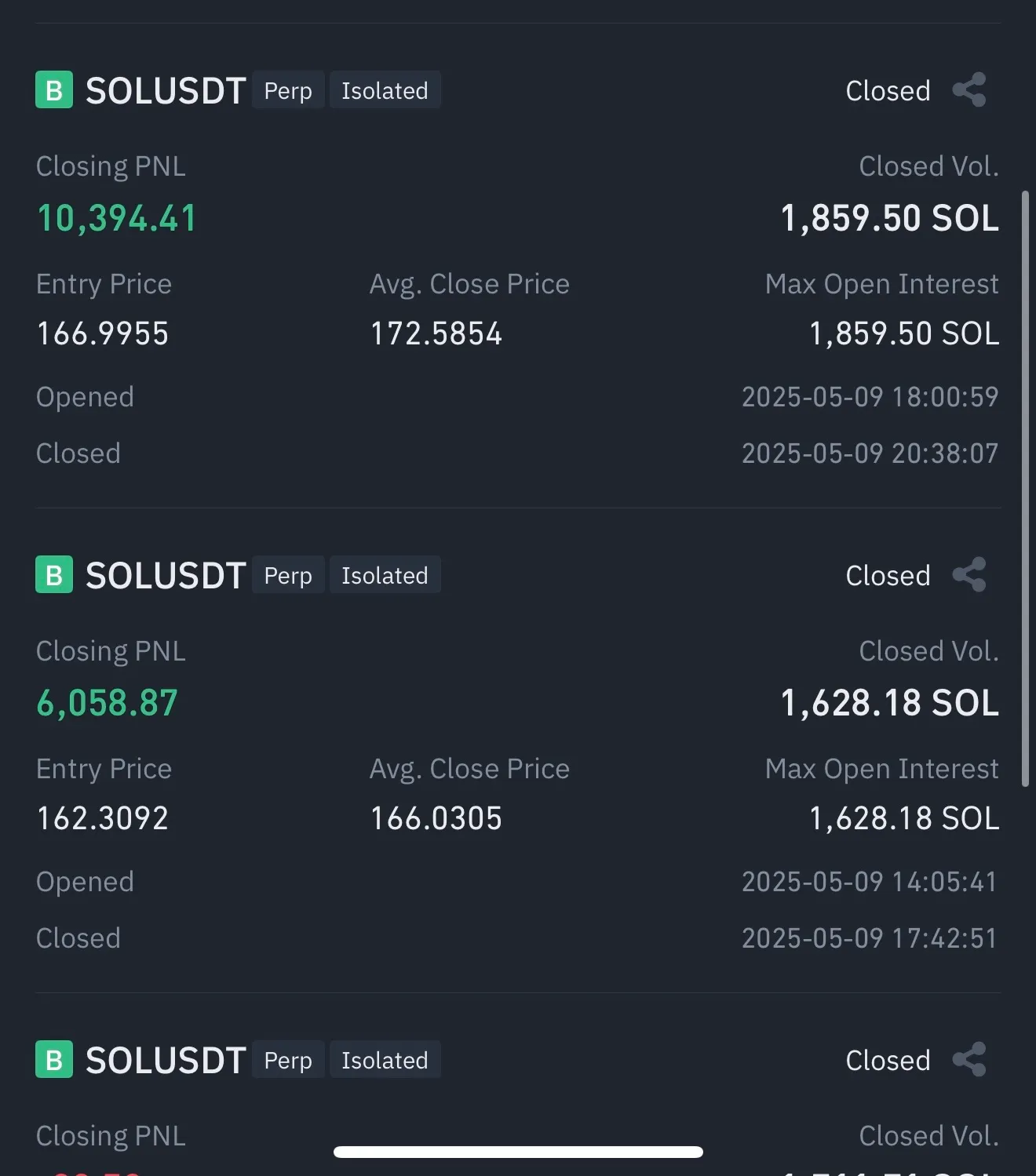This screenshot has width=1036, height=1176.
Task: Tap the green 6,058.87 closing PNL value
Action: (x=108, y=703)
